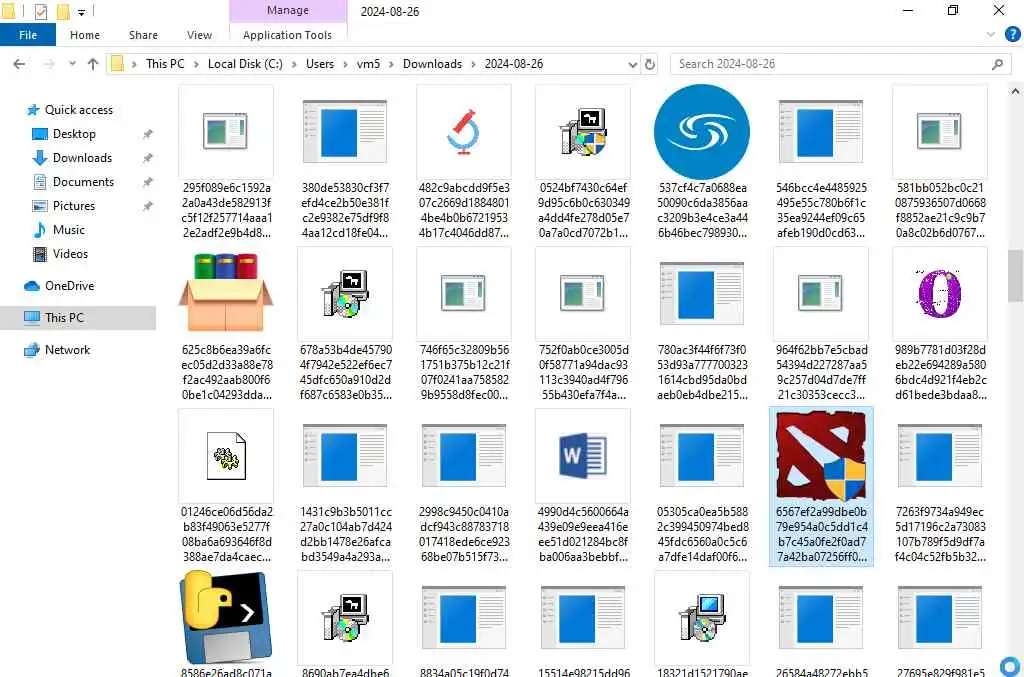Screen dimensions: 1024x677
Task: Expand the chevron after vm5 in path
Action: pos(391,64)
